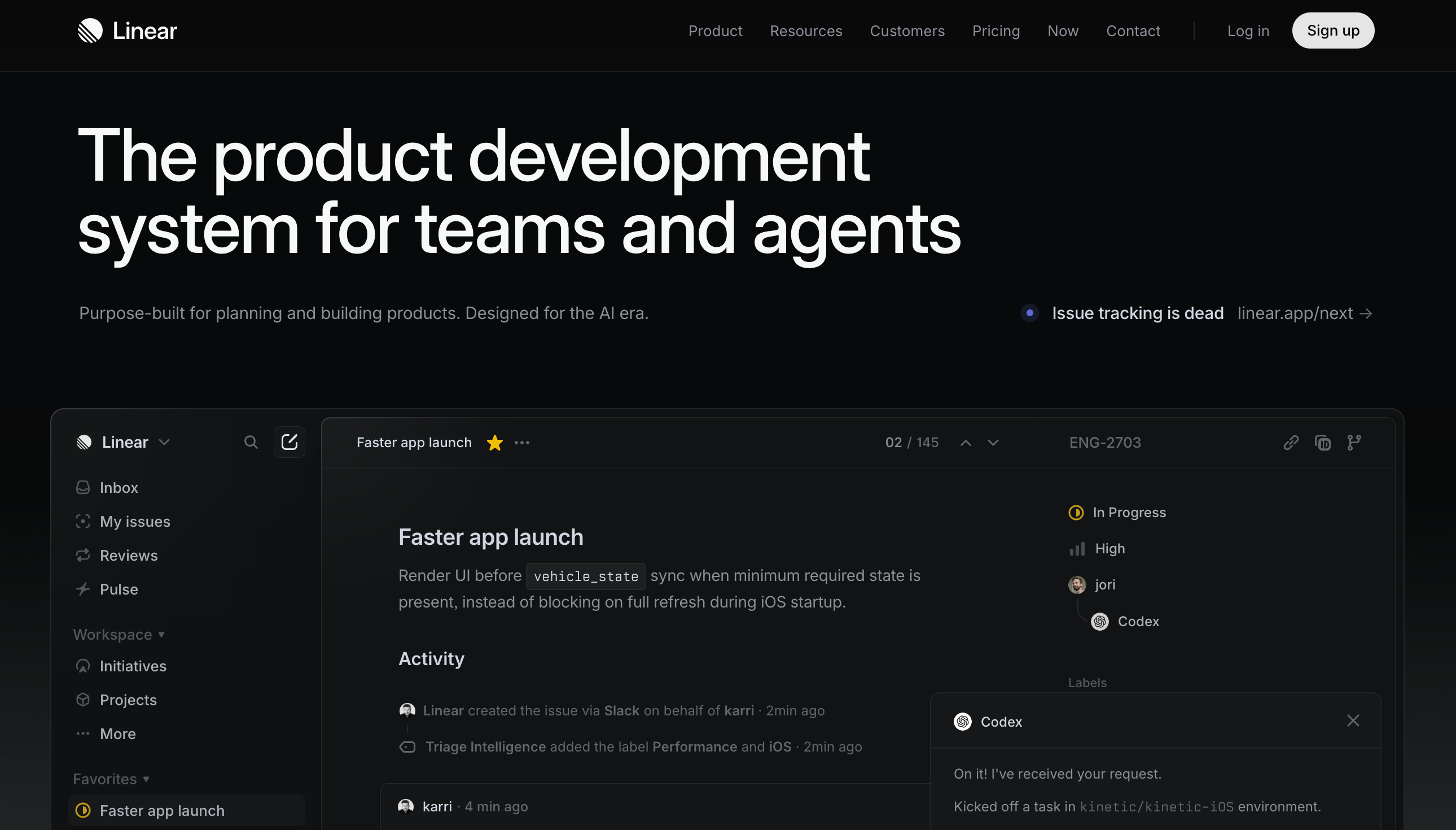This screenshot has width=1456, height=830.
Task: Click the More ellipsis icon in sidebar
Action: 83,733
